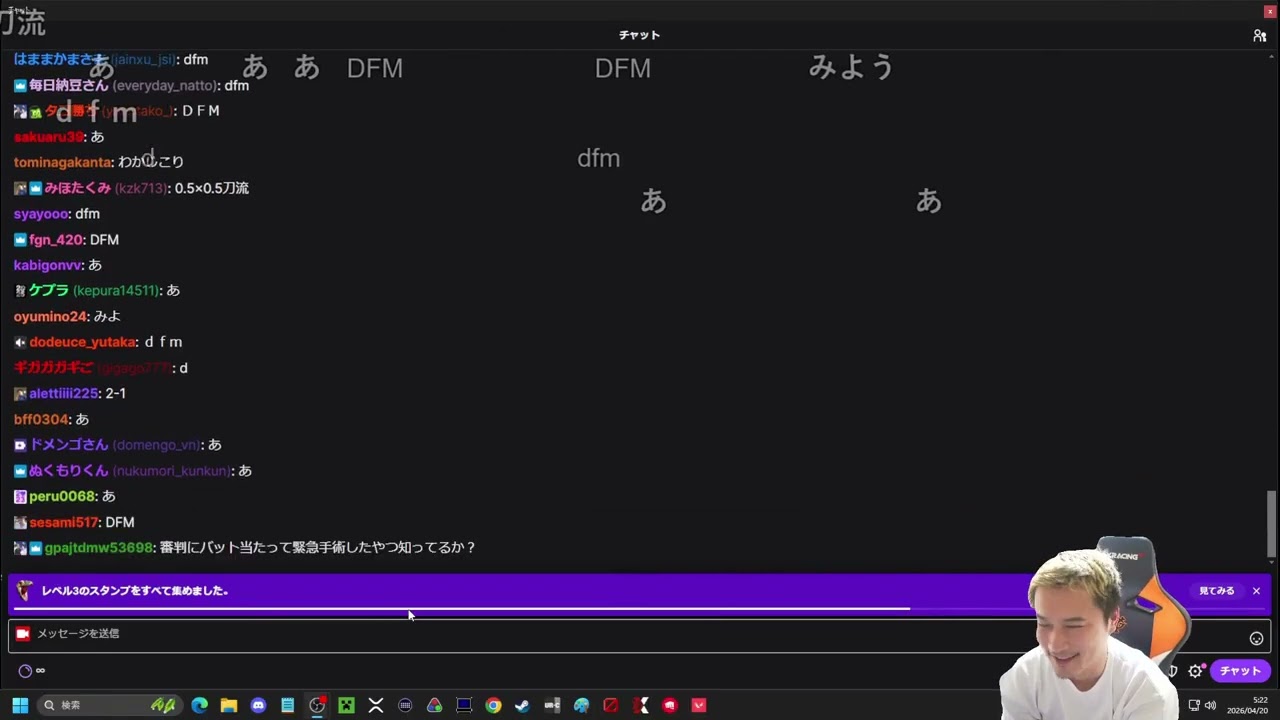Open profile of user alettiiii225
Viewport: 1280px width, 720px height.
click(x=64, y=394)
